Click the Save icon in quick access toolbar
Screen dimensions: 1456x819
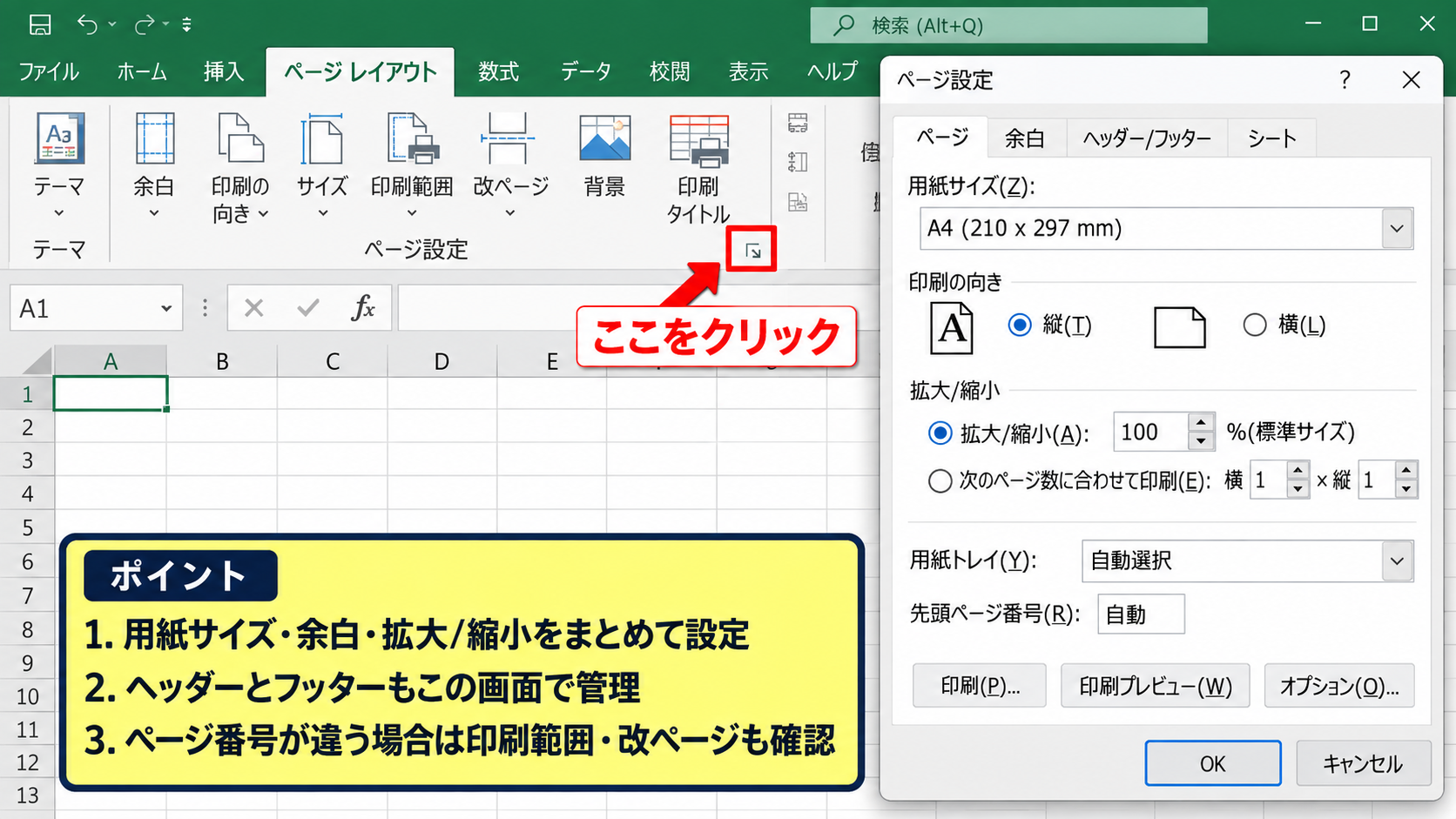(40, 24)
